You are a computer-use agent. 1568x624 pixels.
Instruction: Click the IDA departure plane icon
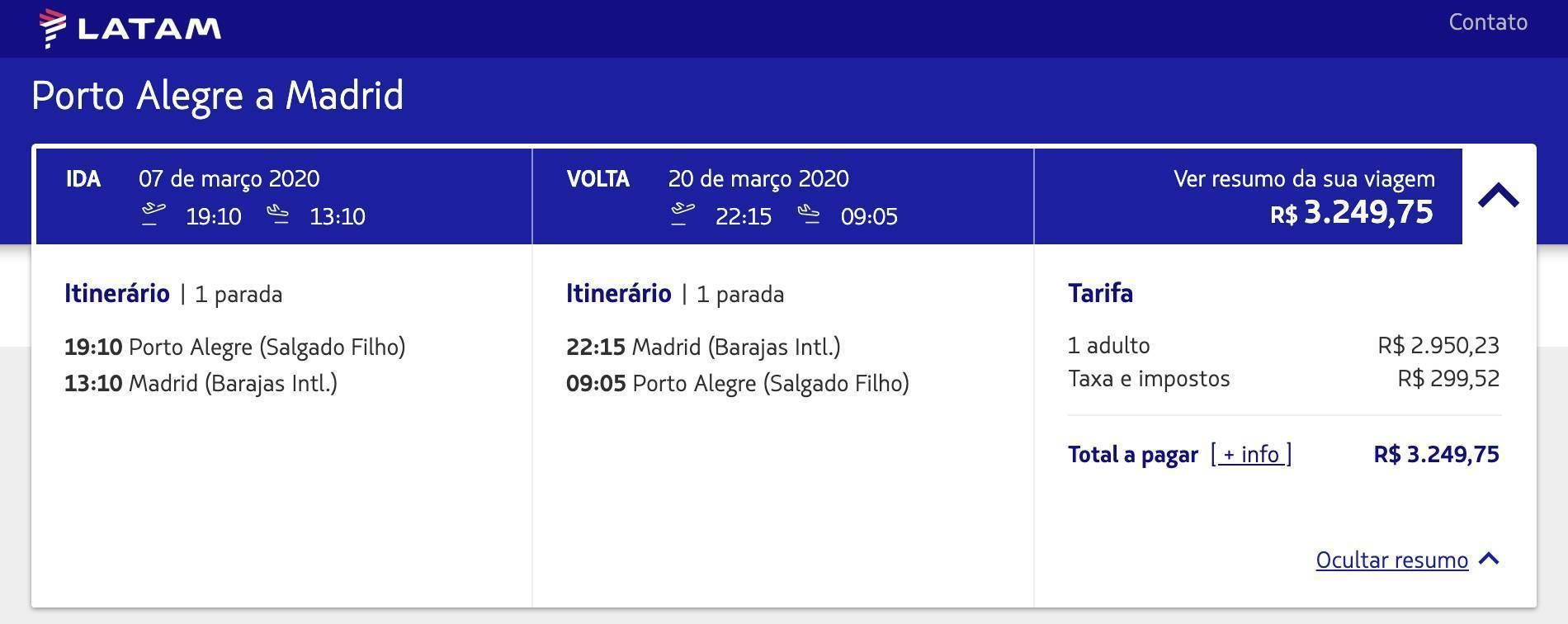(x=153, y=215)
